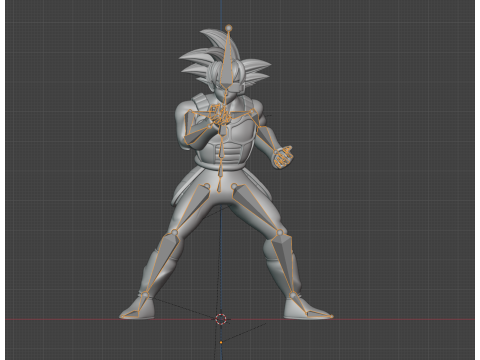Click the orange origin dot below the cursor
This screenshot has width=480, height=360.
(x=221, y=342)
